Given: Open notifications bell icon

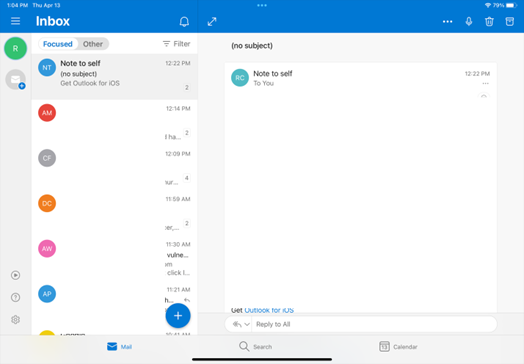Looking at the screenshot, I should click(184, 22).
